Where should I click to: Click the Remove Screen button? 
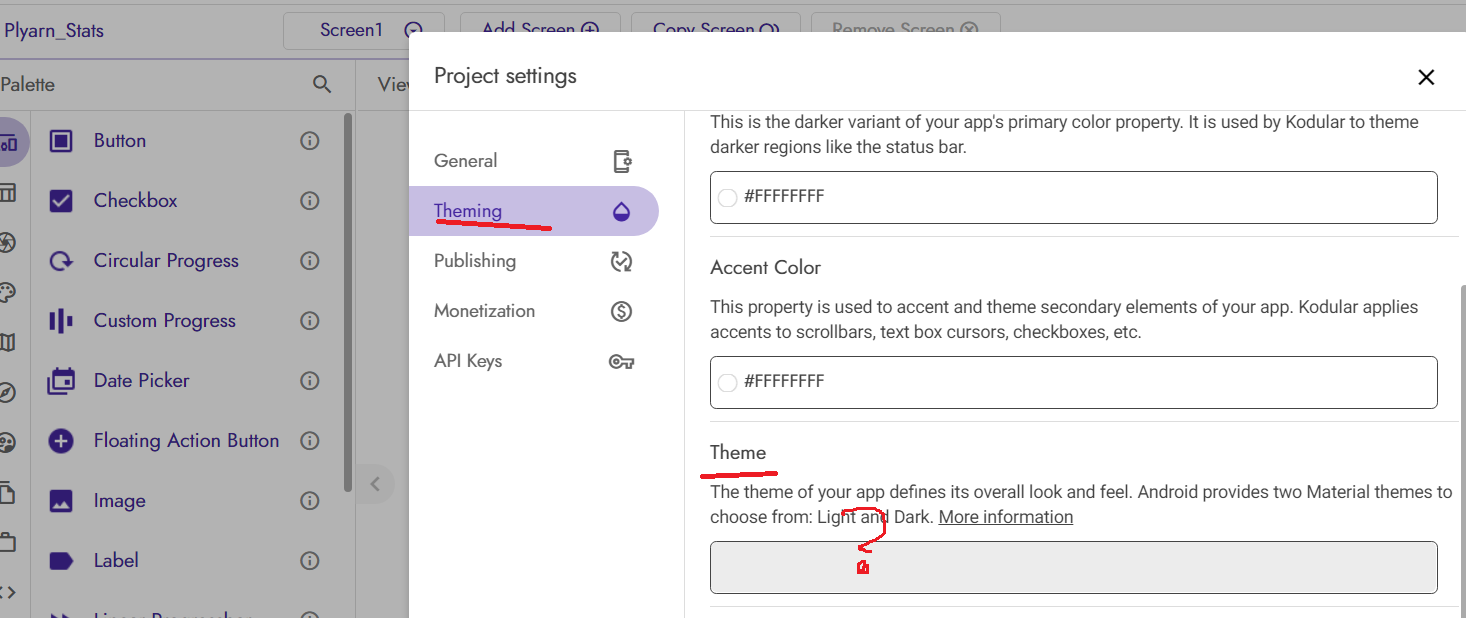click(x=906, y=23)
